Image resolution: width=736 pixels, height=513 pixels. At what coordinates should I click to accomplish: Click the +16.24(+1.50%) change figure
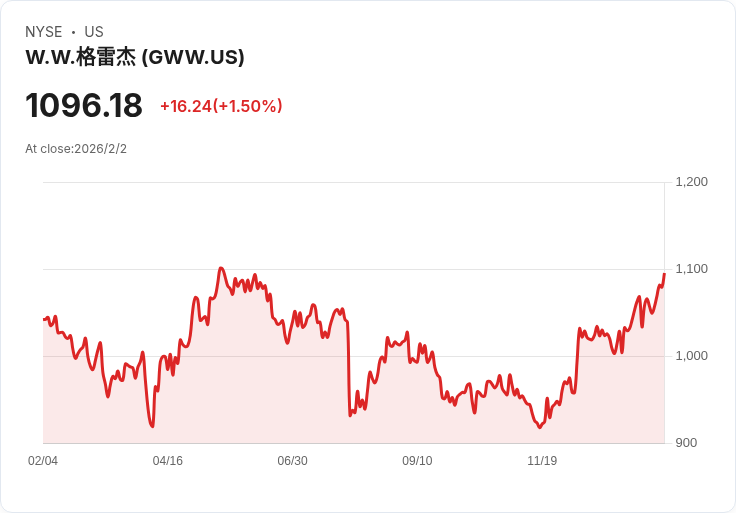(221, 106)
